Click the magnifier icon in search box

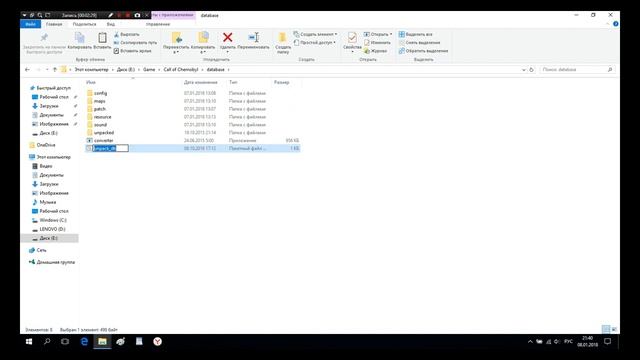(x=610, y=70)
